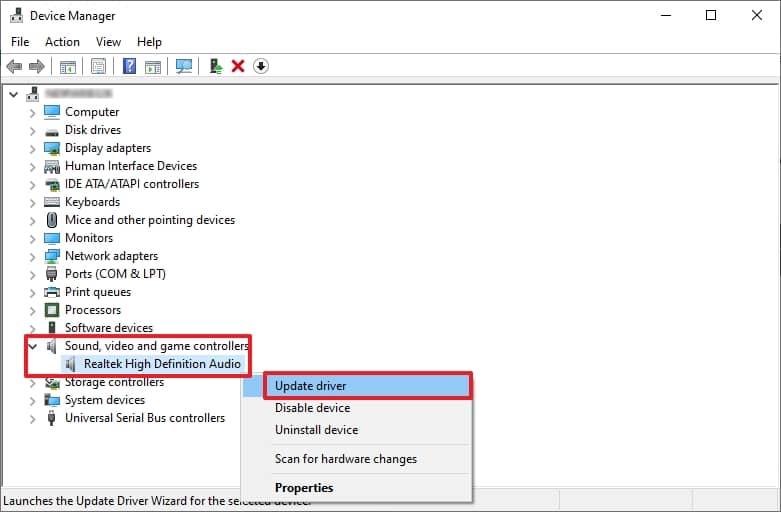
Task: Select the Ports (COM & LPT) row
Action: click(116, 274)
